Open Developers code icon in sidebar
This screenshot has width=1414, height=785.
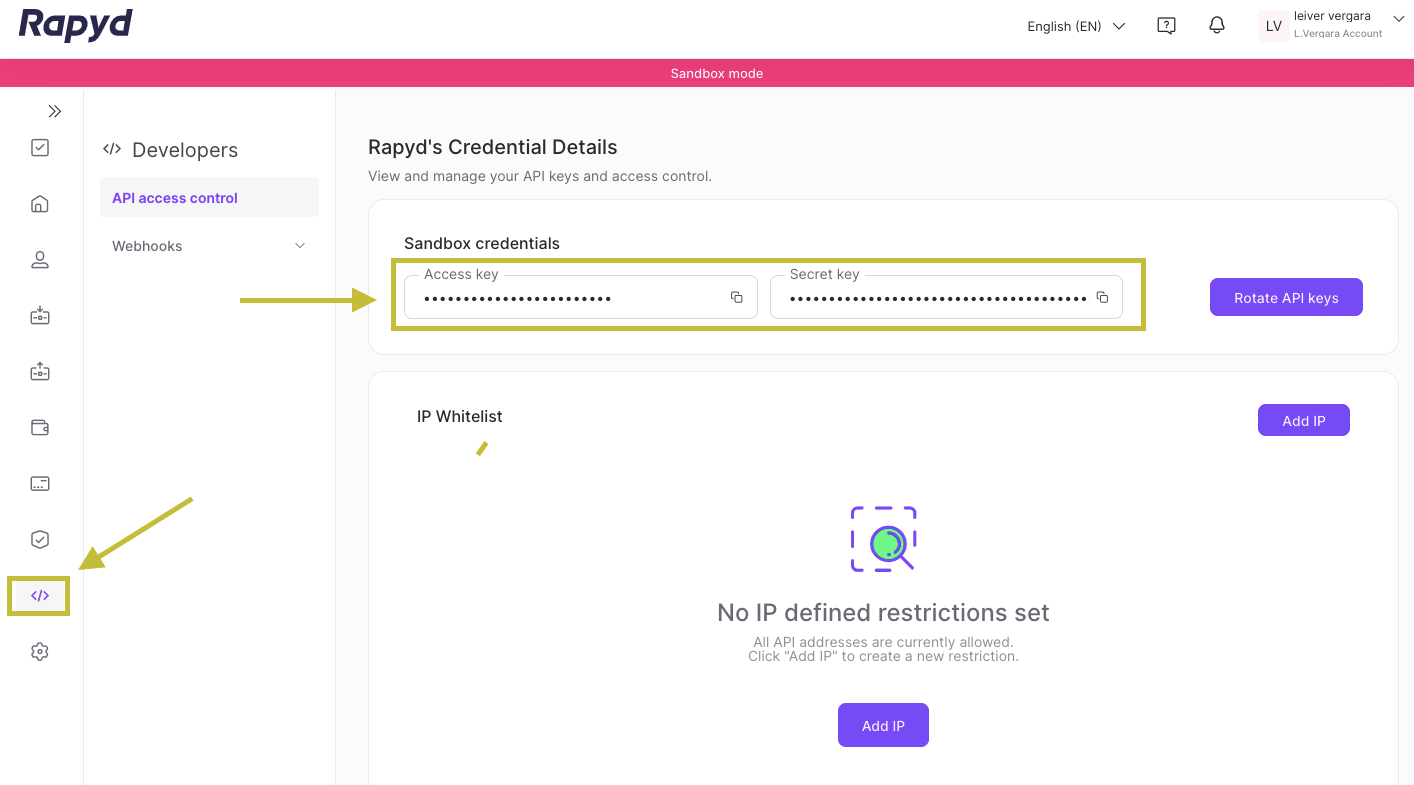click(x=40, y=596)
